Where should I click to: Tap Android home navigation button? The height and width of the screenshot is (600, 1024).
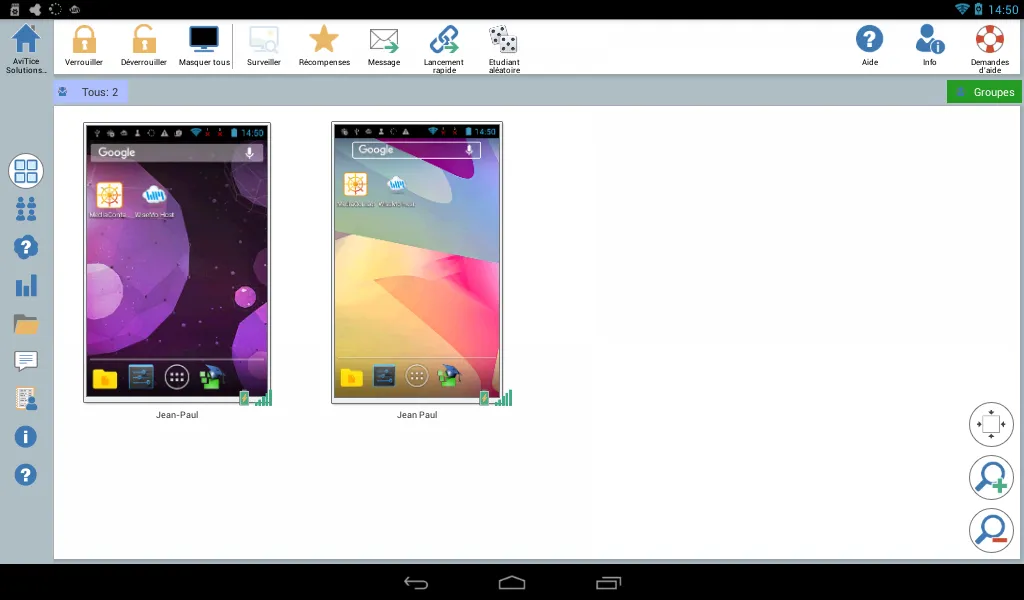point(512,582)
